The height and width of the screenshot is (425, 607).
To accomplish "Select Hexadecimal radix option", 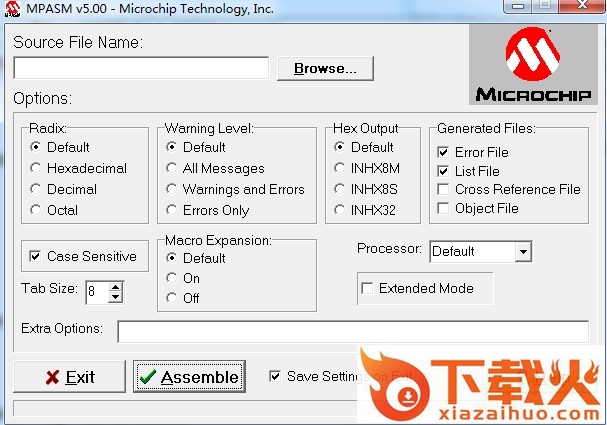I will [x=37, y=168].
